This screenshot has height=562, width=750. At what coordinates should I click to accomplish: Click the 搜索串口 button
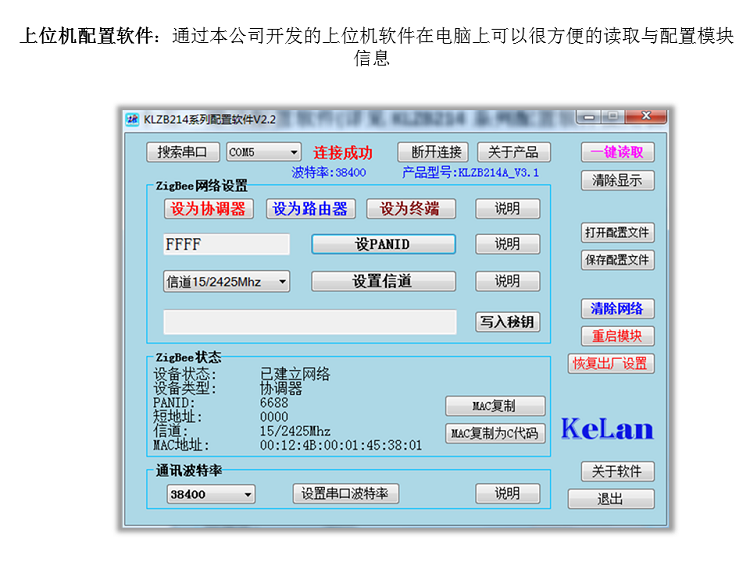(182, 152)
